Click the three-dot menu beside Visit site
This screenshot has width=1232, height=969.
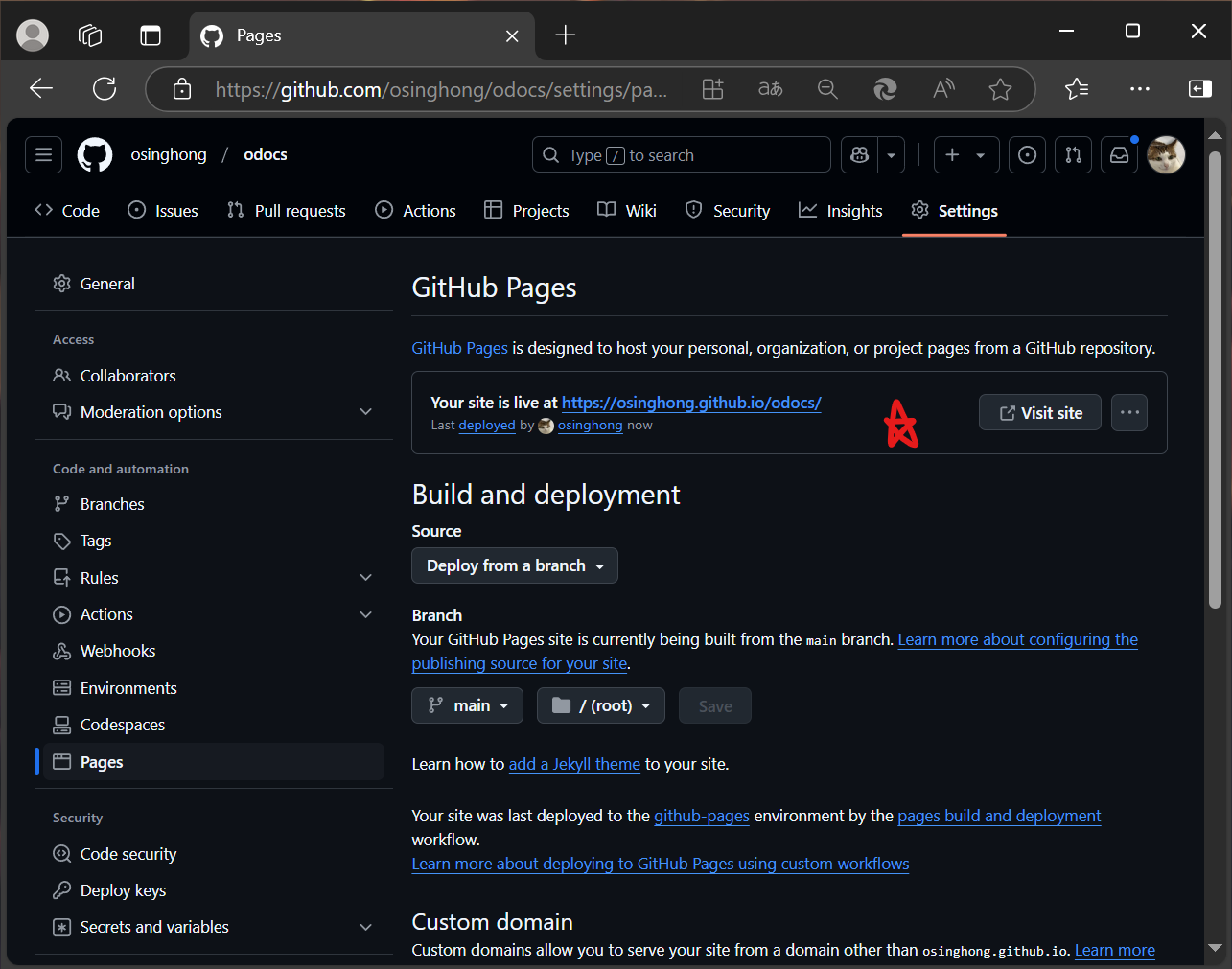click(x=1128, y=413)
